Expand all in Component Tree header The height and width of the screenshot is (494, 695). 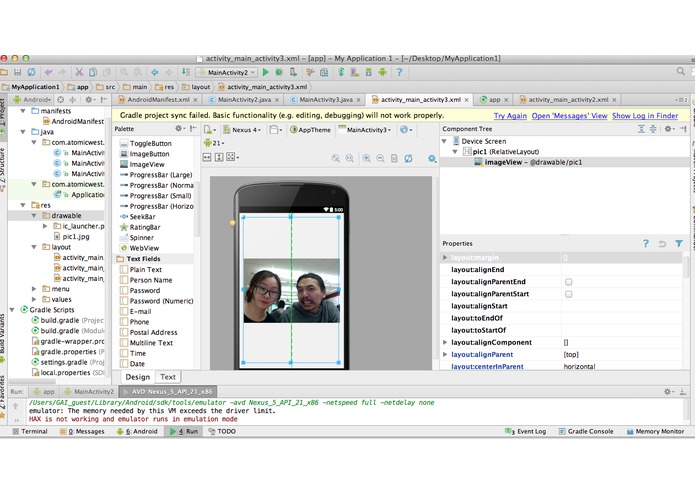coord(641,129)
